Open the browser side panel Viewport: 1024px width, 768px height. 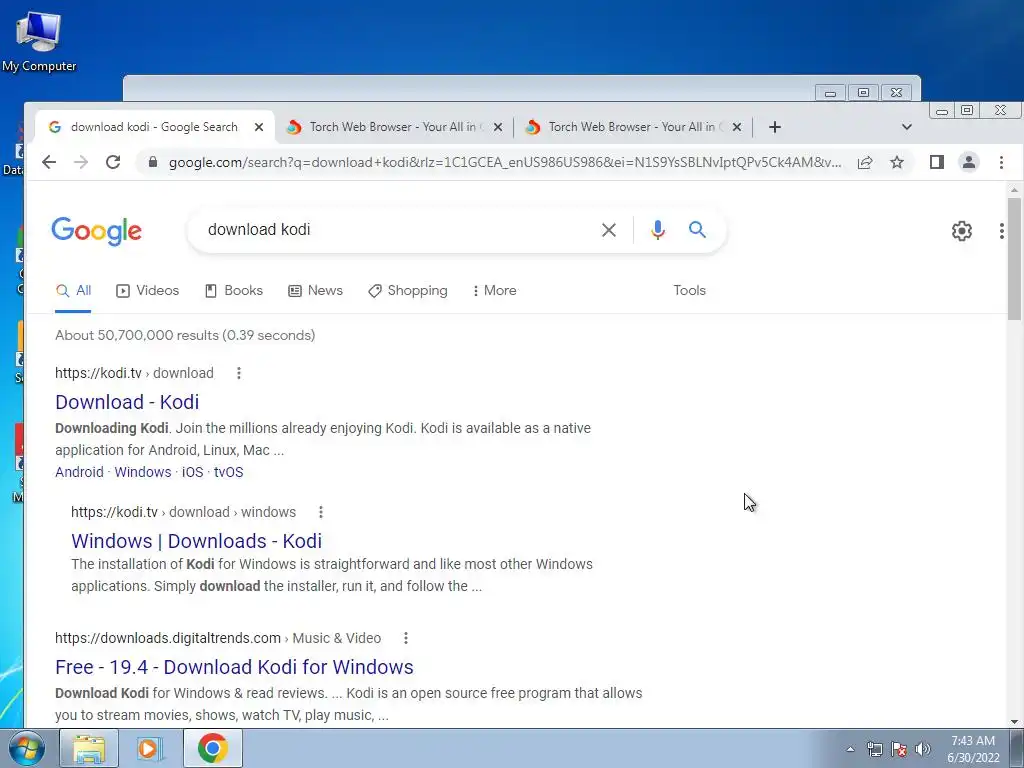coord(936,162)
